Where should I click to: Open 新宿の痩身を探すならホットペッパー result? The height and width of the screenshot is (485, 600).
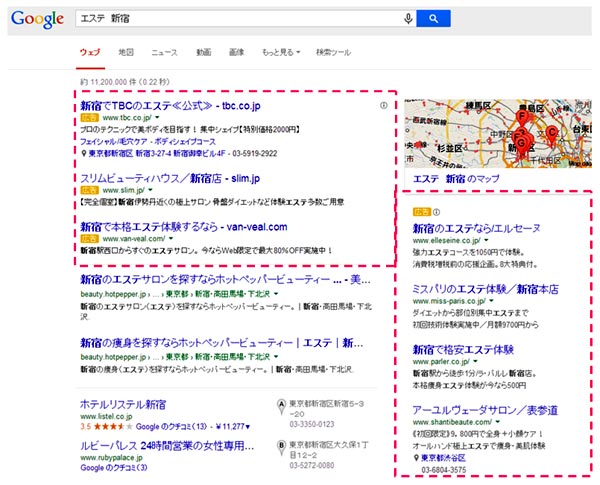click(222, 343)
